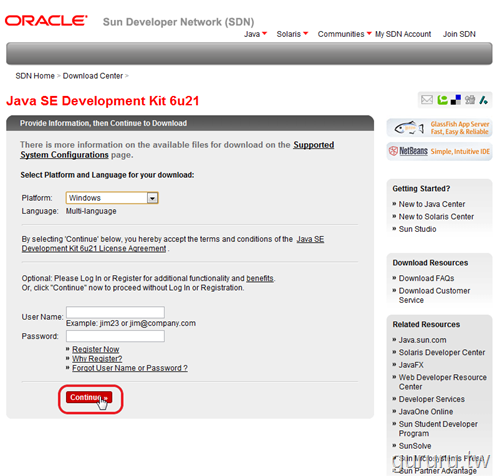
Task: Open Why Register? link
Action: pos(97,359)
